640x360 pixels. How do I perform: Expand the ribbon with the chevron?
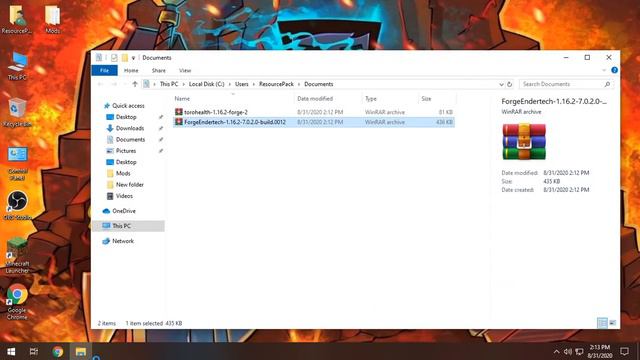point(604,70)
